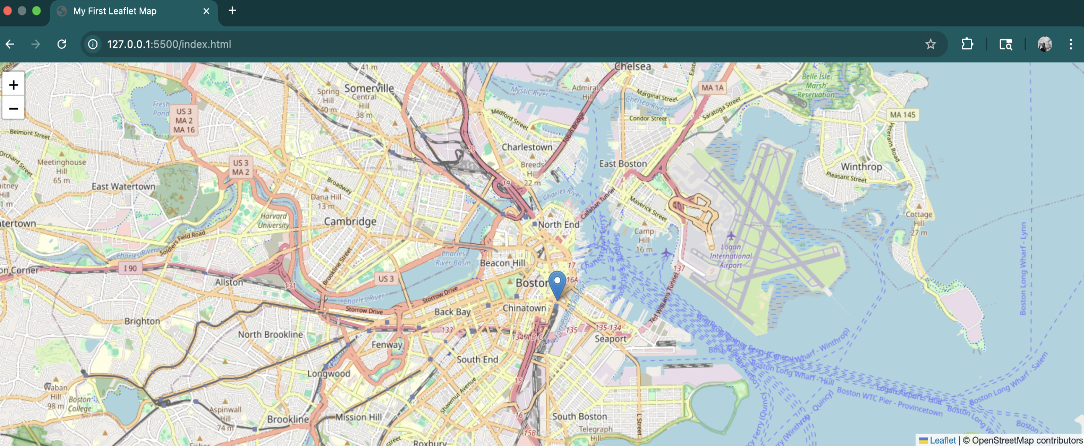Click the blue marker pin in Boston
Viewport: 1084px width, 446px height.
pyautogui.click(x=558, y=284)
